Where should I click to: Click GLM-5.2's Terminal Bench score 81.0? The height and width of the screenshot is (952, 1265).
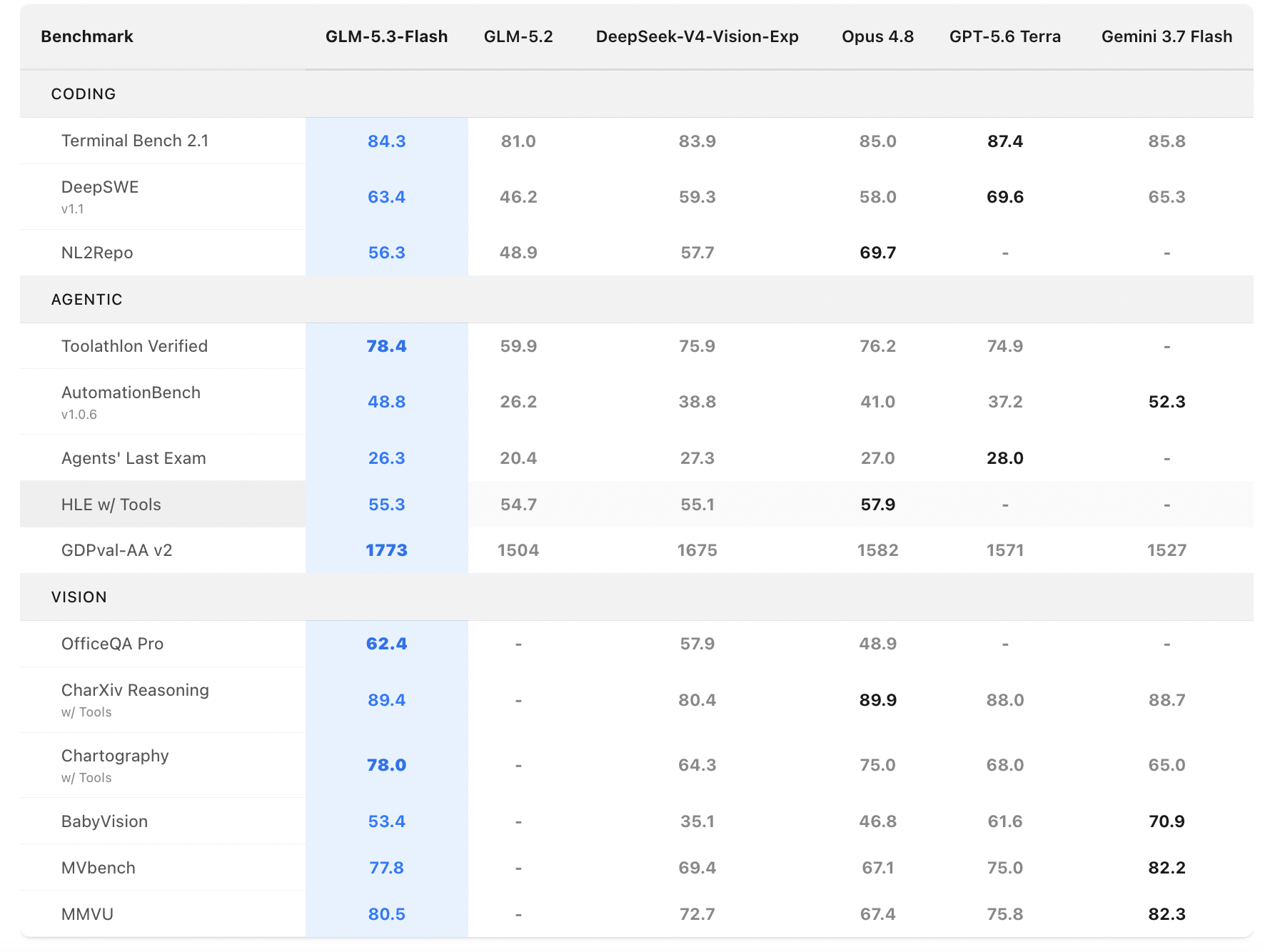[518, 141]
